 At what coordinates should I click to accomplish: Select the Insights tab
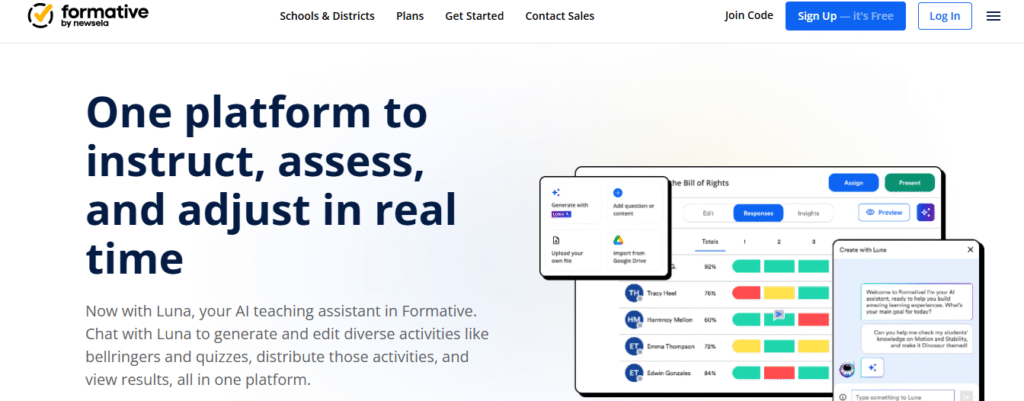[x=808, y=213]
